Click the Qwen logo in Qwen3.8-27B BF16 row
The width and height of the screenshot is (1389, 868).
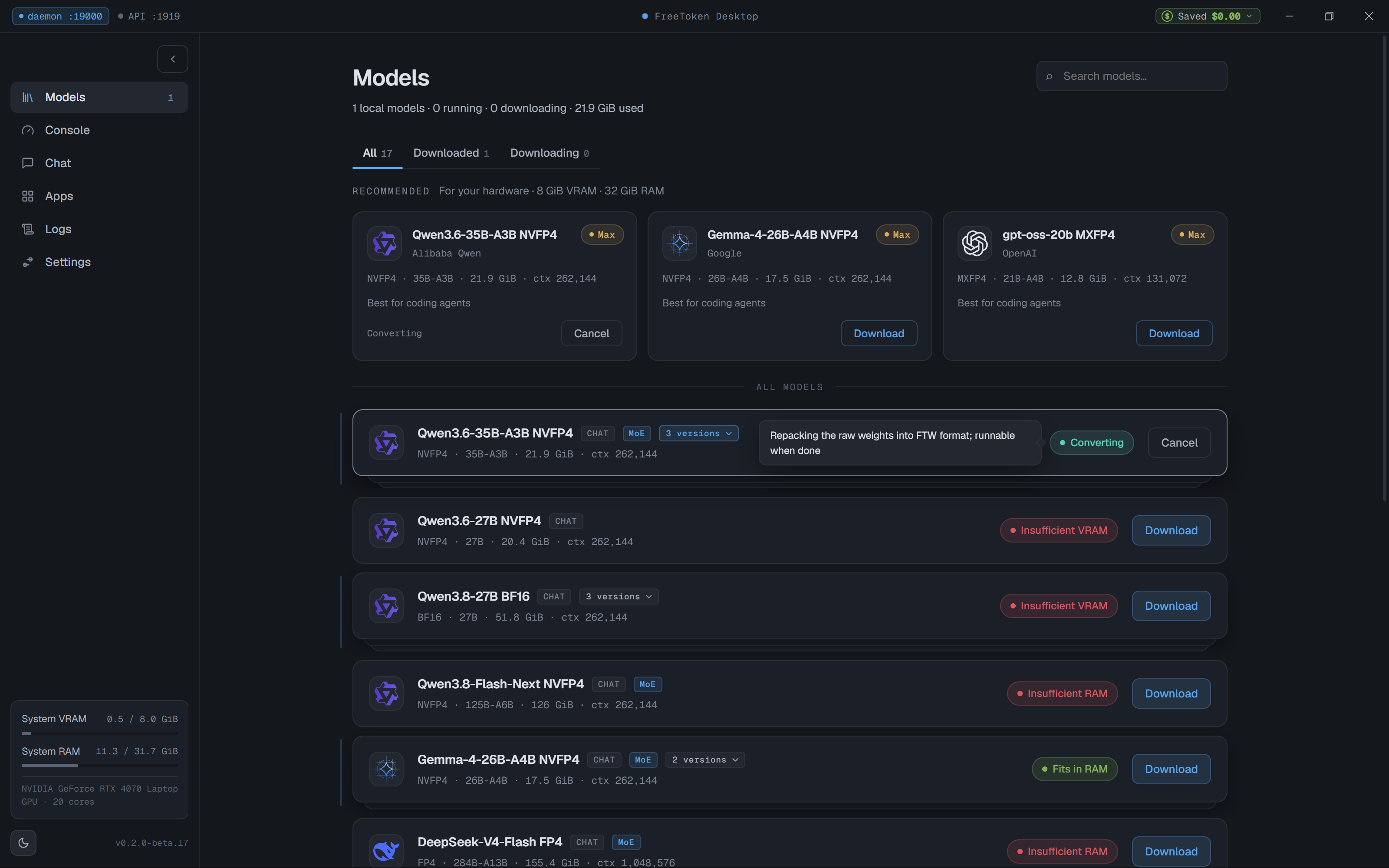(386, 606)
